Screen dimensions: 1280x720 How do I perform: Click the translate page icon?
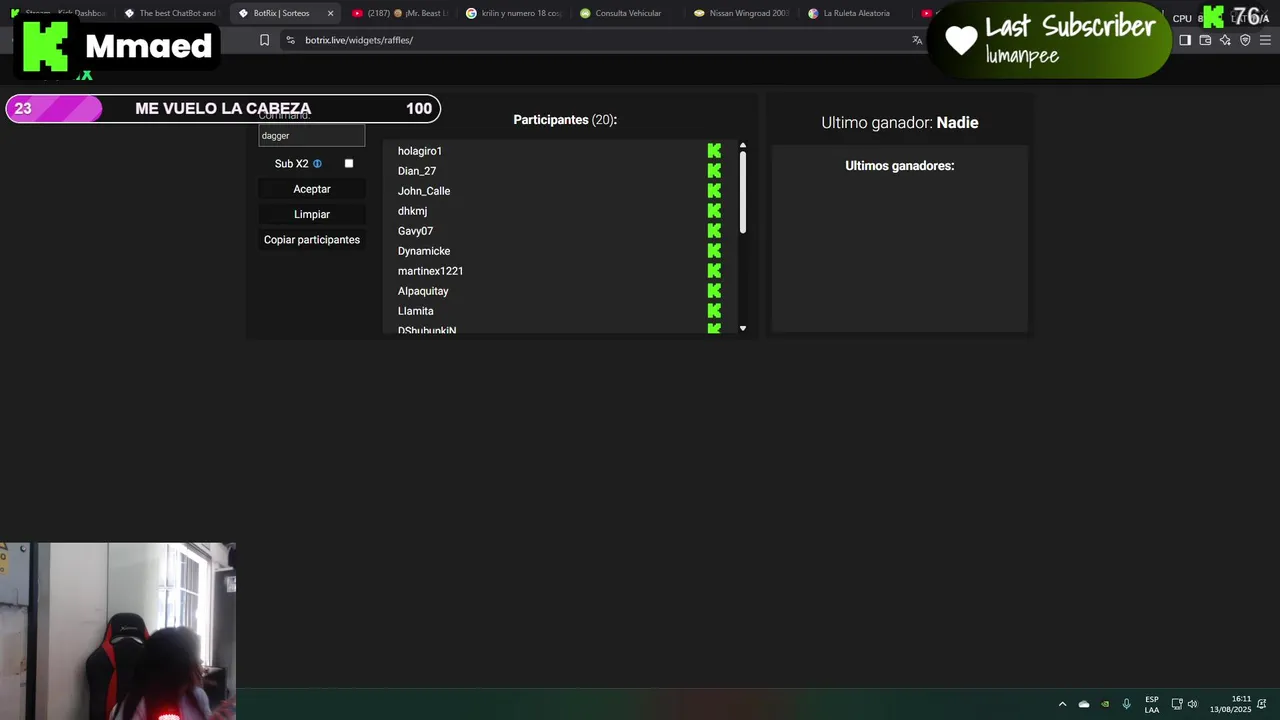tap(917, 40)
